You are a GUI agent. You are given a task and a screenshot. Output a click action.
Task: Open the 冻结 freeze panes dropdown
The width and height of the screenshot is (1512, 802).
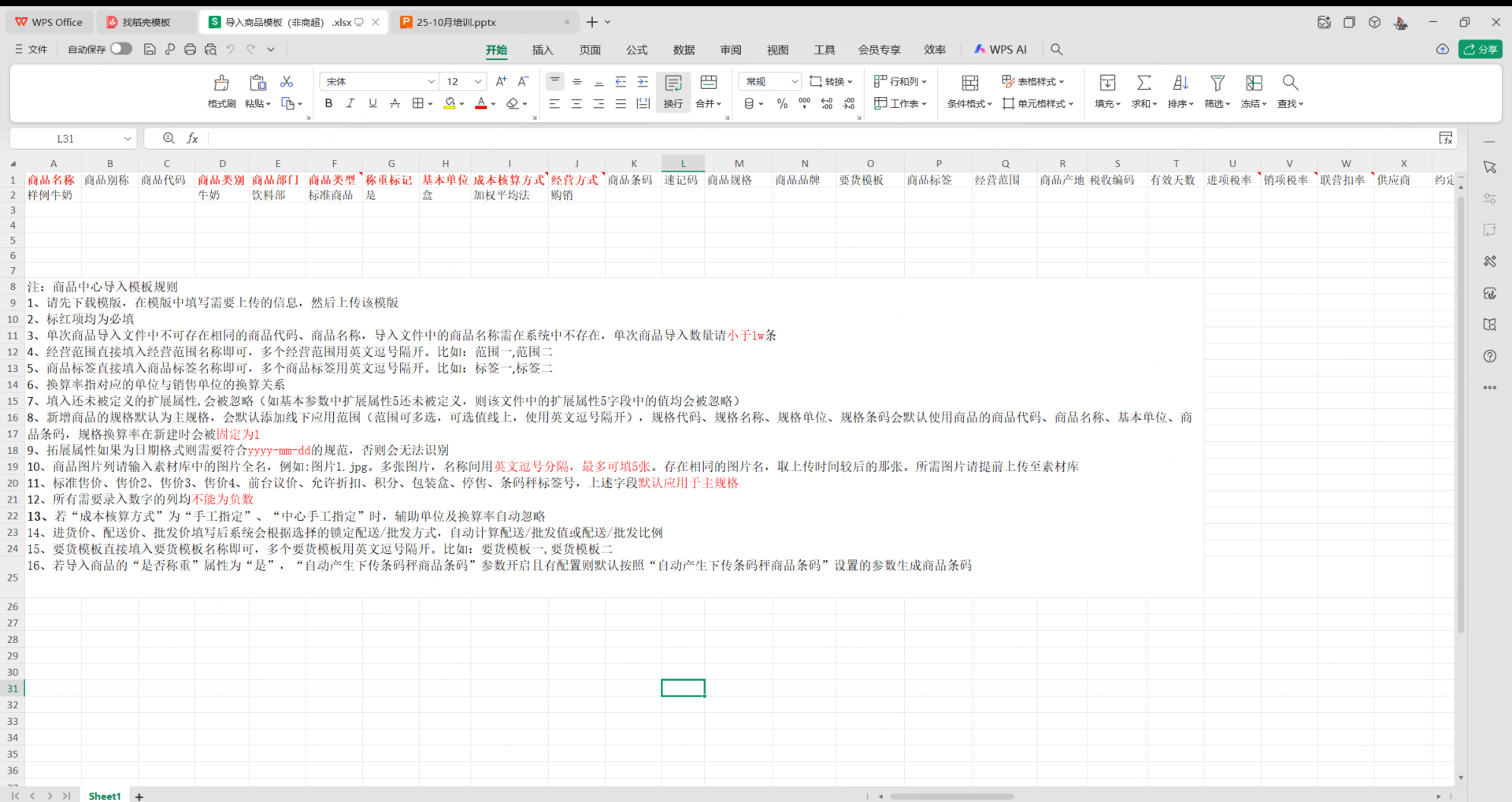1254,104
